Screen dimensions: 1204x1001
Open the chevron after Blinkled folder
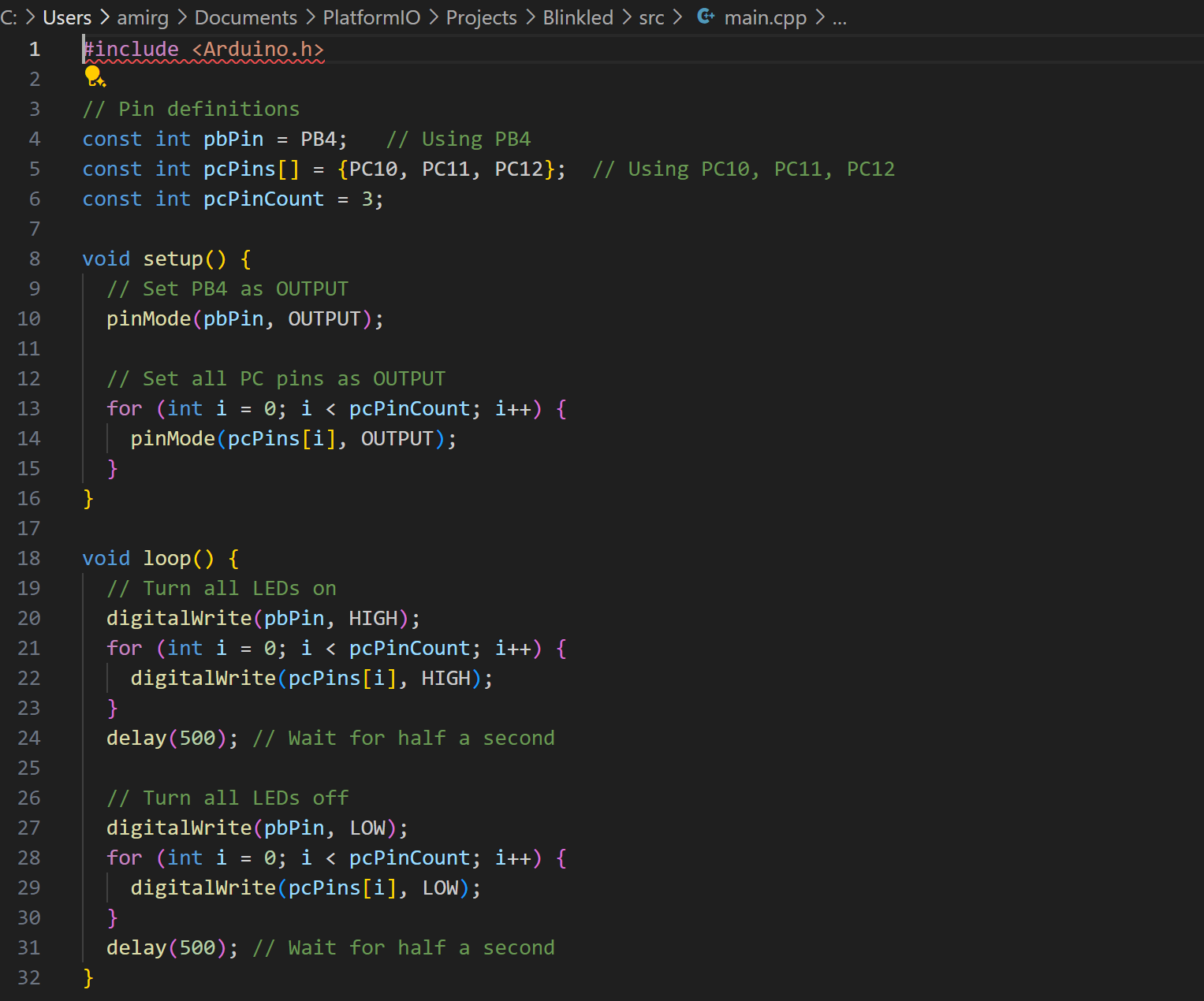coord(625,17)
